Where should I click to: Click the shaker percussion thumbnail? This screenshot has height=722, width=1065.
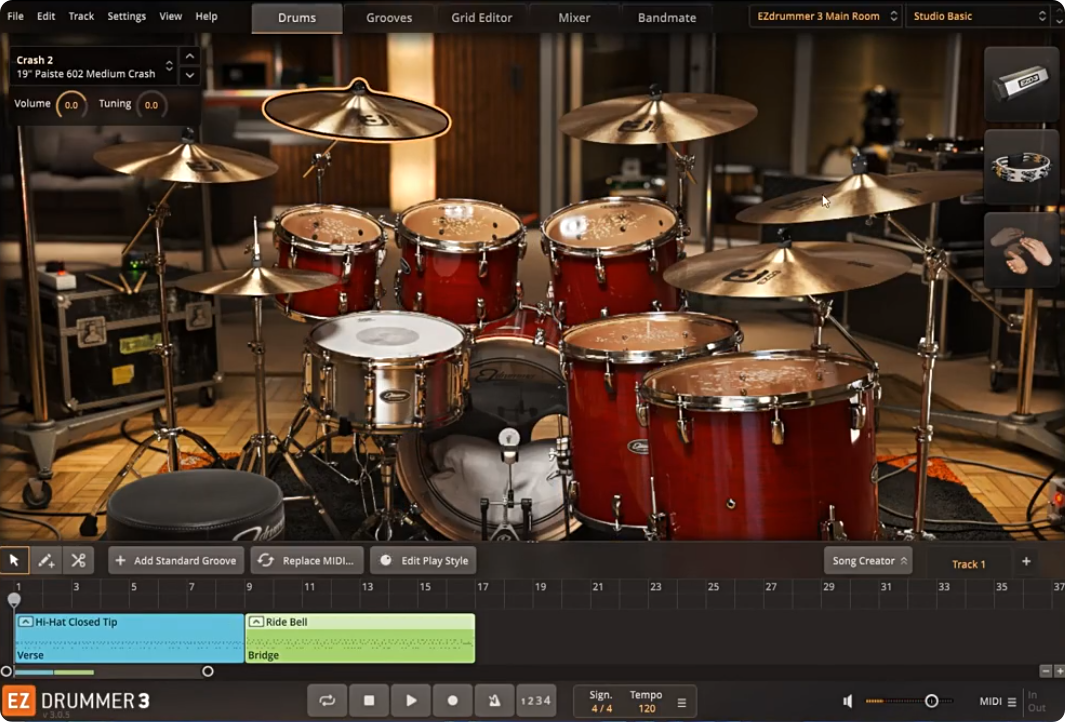click(x=1021, y=84)
